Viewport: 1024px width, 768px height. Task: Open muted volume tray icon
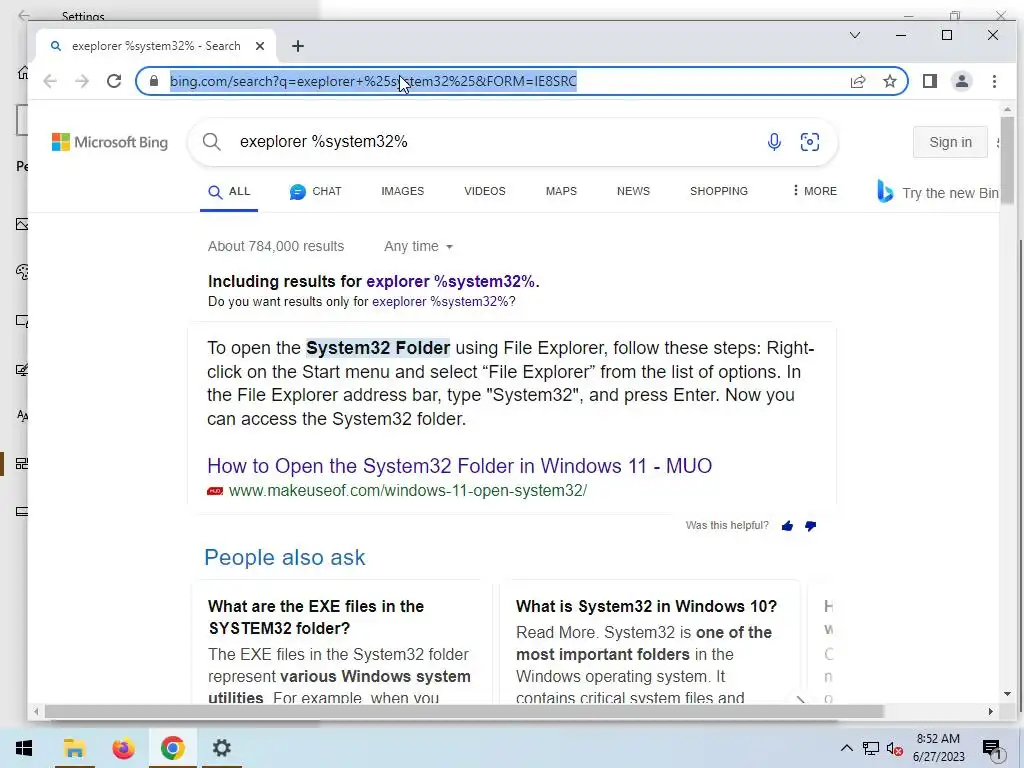[895, 749]
